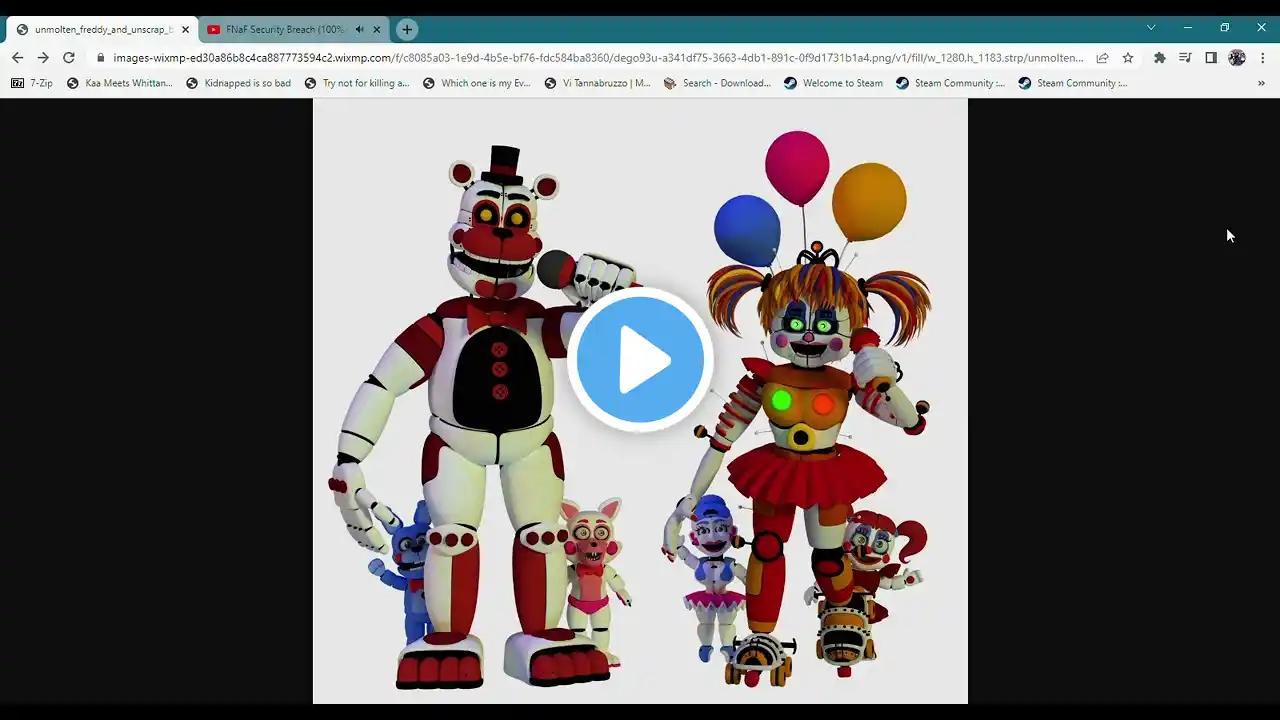Open the Chrome profile avatar
The width and height of the screenshot is (1280, 720).
(x=1237, y=58)
